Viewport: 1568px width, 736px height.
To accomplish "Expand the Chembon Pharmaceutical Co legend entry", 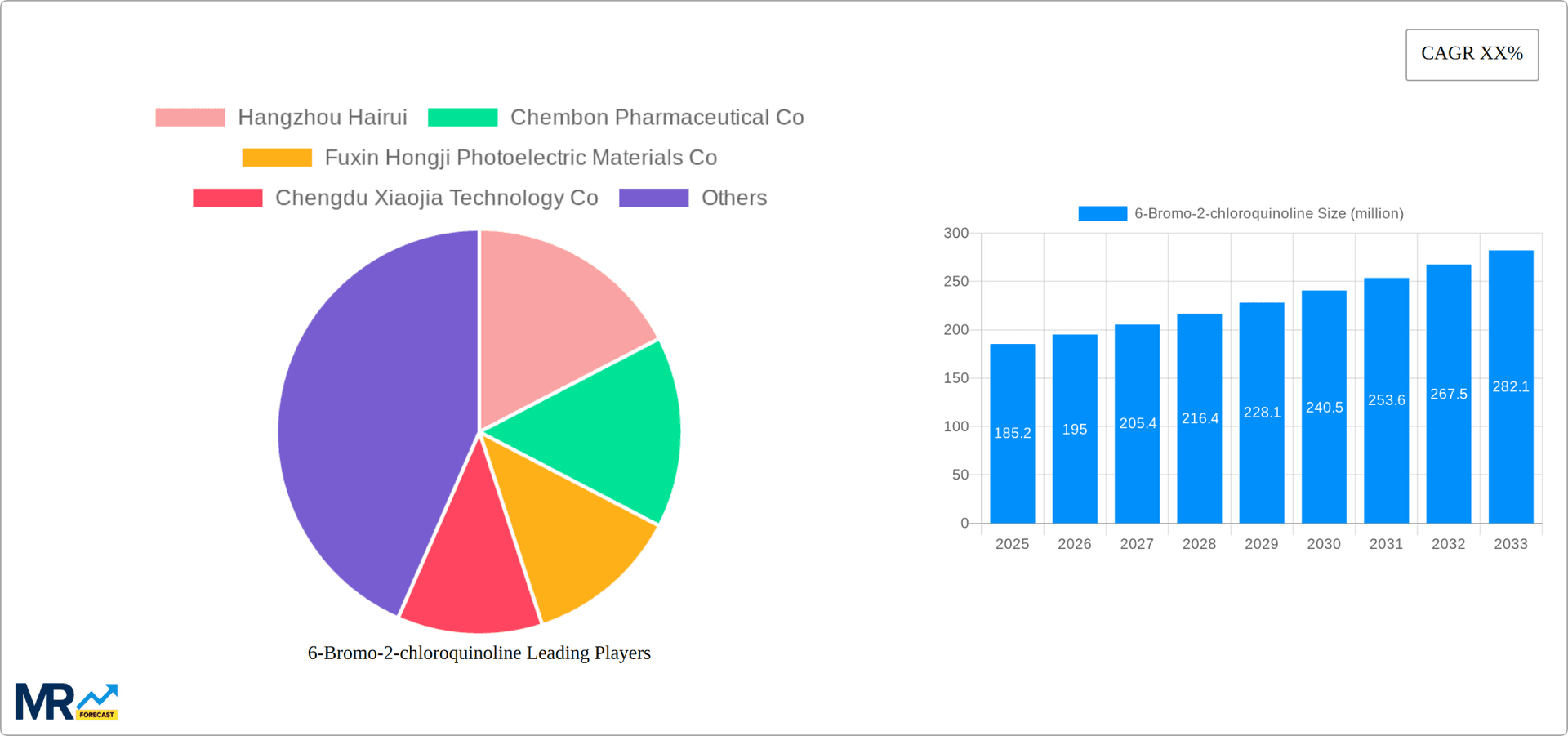I will (x=657, y=117).
